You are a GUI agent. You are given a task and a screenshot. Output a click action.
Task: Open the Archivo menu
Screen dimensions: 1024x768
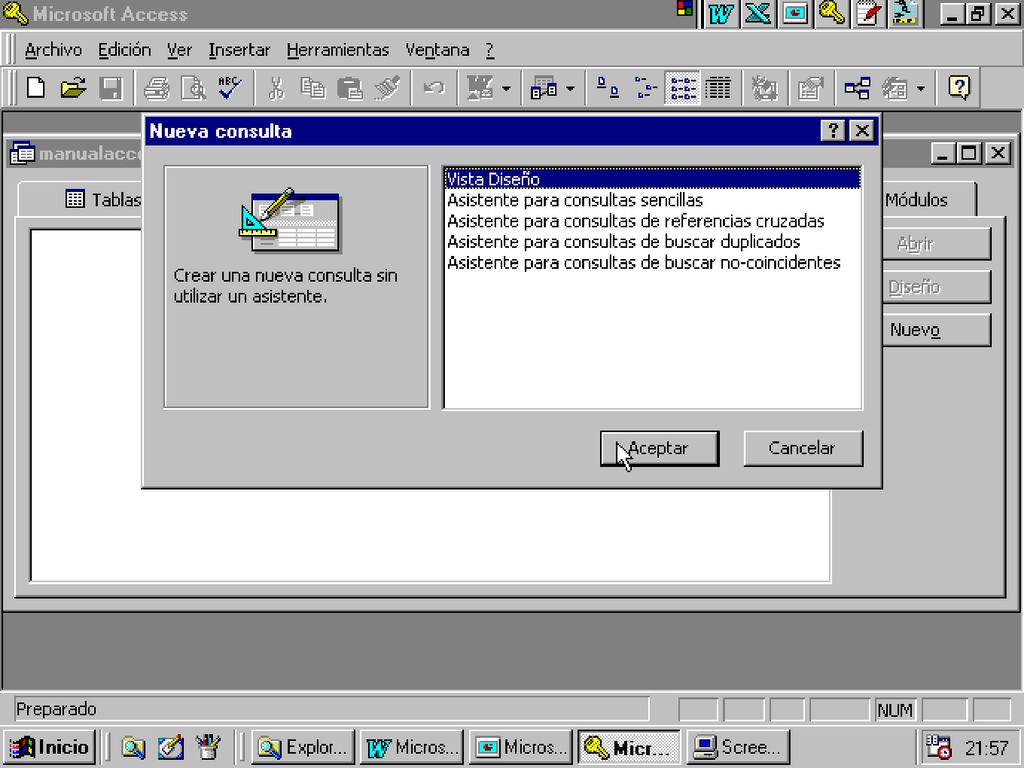(54, 50)
